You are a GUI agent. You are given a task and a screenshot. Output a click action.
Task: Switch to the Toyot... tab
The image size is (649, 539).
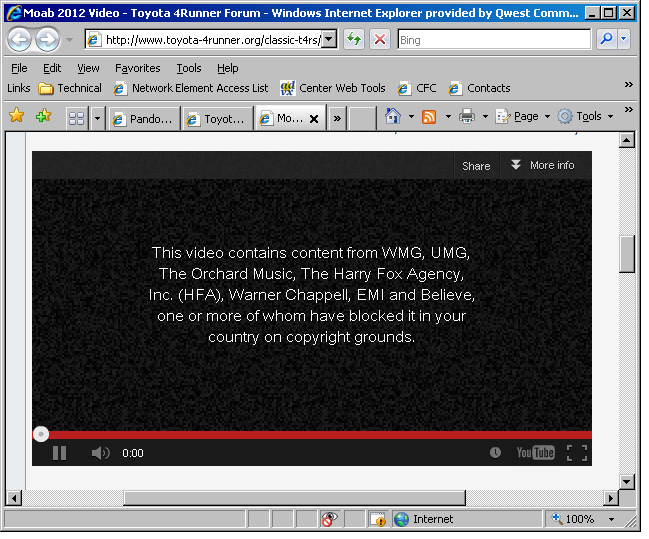point(218,119)
